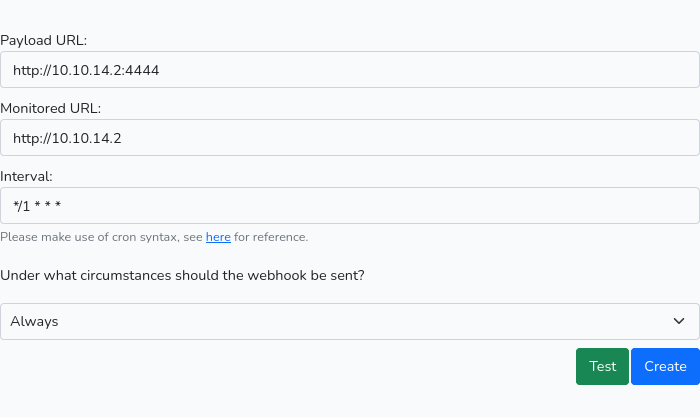Click the 'Monitored URL:' label
The width and height of the screenshot is (700, 417).
[50, 108]
